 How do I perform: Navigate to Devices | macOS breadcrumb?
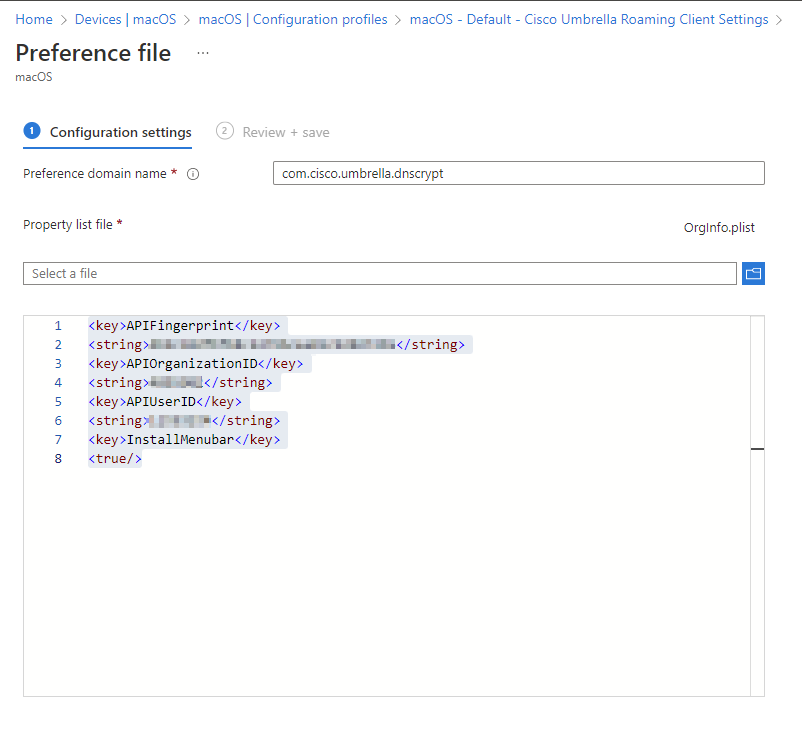(125, 19)
